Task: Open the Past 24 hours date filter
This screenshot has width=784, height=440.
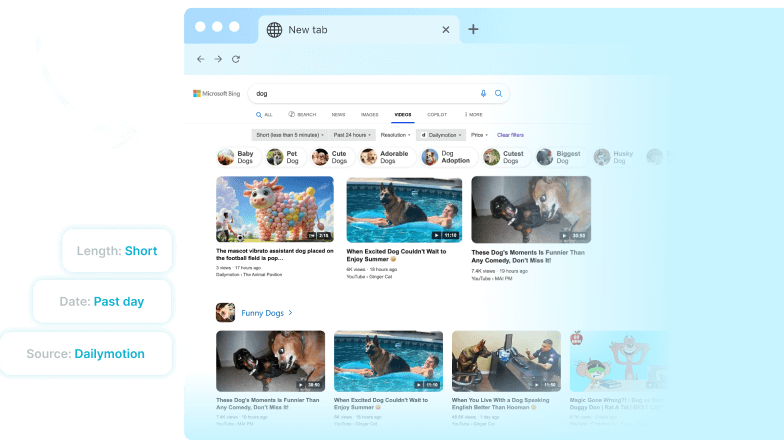Action: click(352, 134)
